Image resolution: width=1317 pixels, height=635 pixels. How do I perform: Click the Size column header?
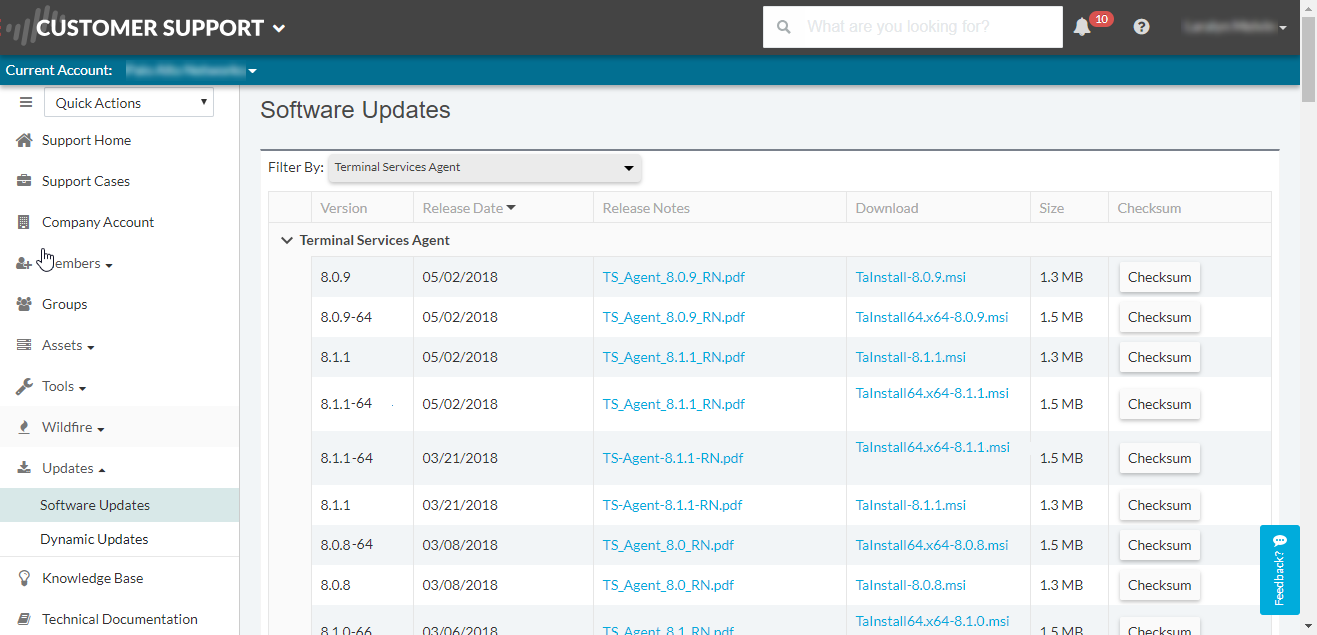point(1051,208)
